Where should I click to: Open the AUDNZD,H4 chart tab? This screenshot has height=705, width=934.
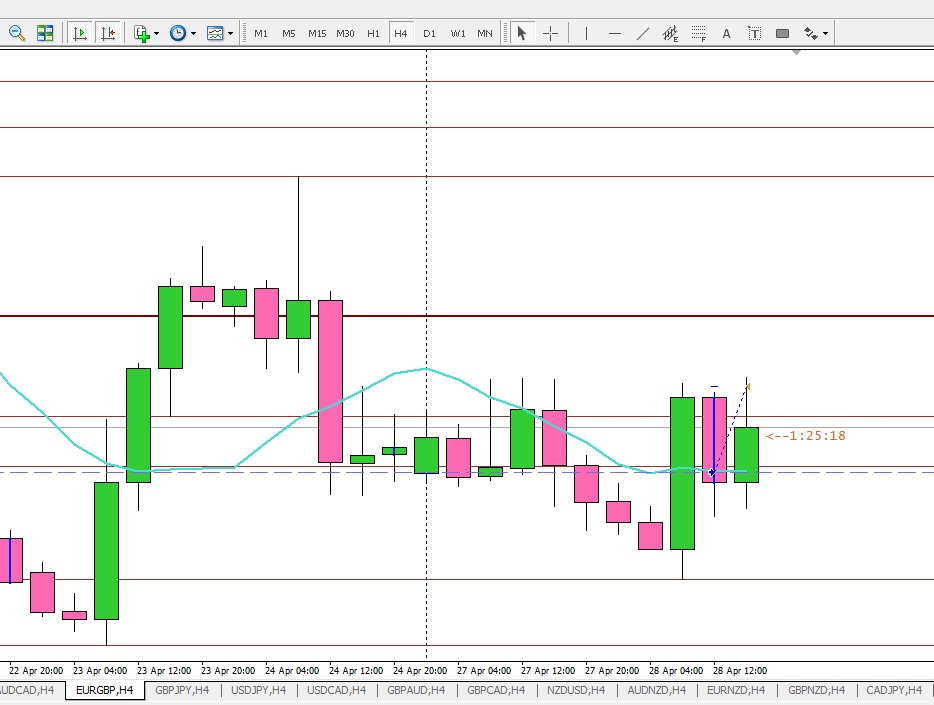[x=656, y=690]
